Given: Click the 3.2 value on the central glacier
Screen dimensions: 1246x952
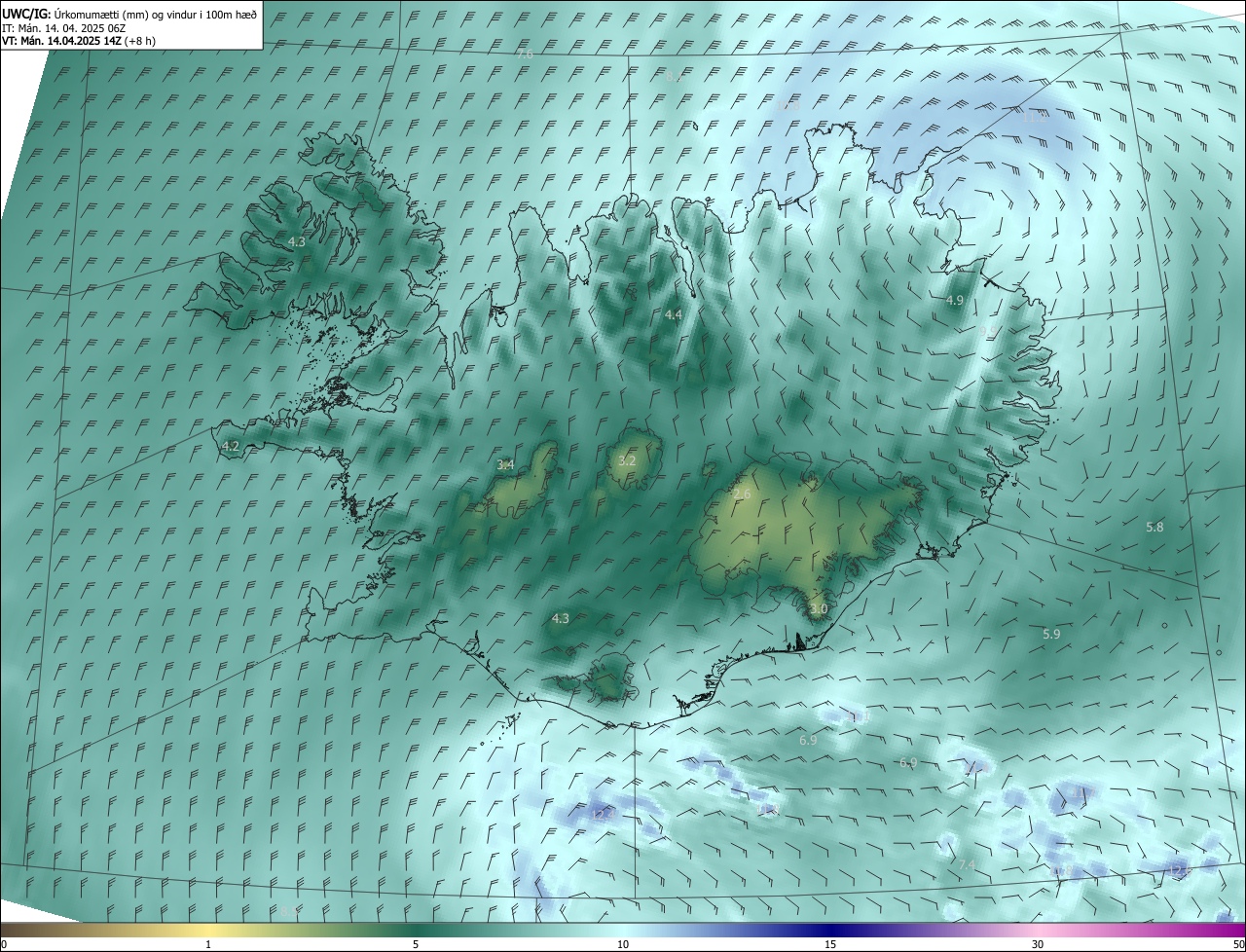Looking at the screenshot, I should coord(627,460).
